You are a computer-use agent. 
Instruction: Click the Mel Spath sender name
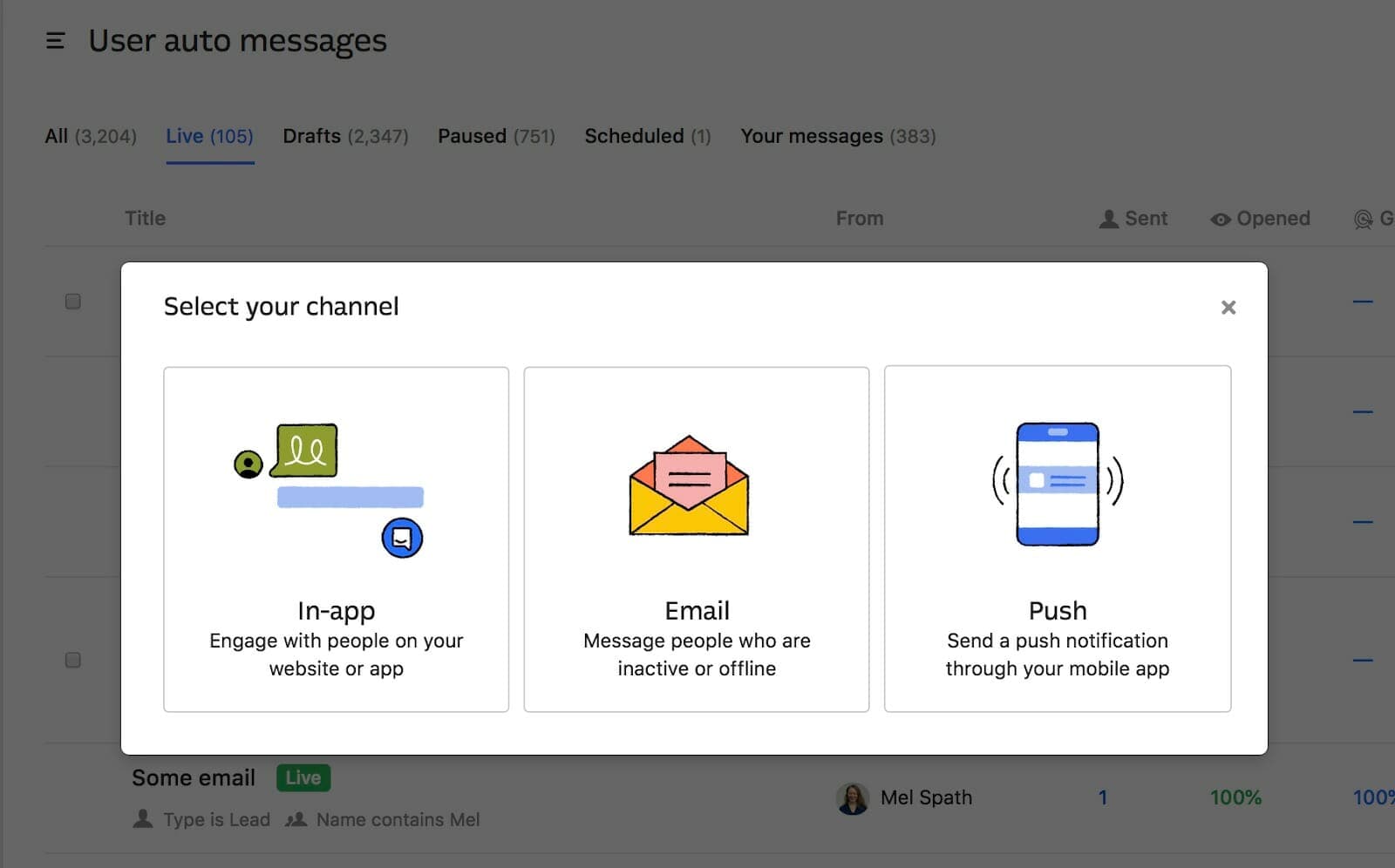click(x=926, y=798)
